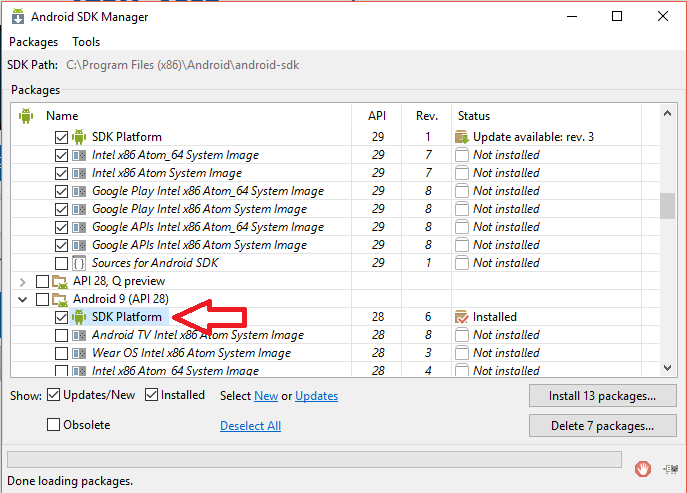Click the Android robot icon in Name header
This screenshot has width=687, height=493.
[x=26, y=116]
